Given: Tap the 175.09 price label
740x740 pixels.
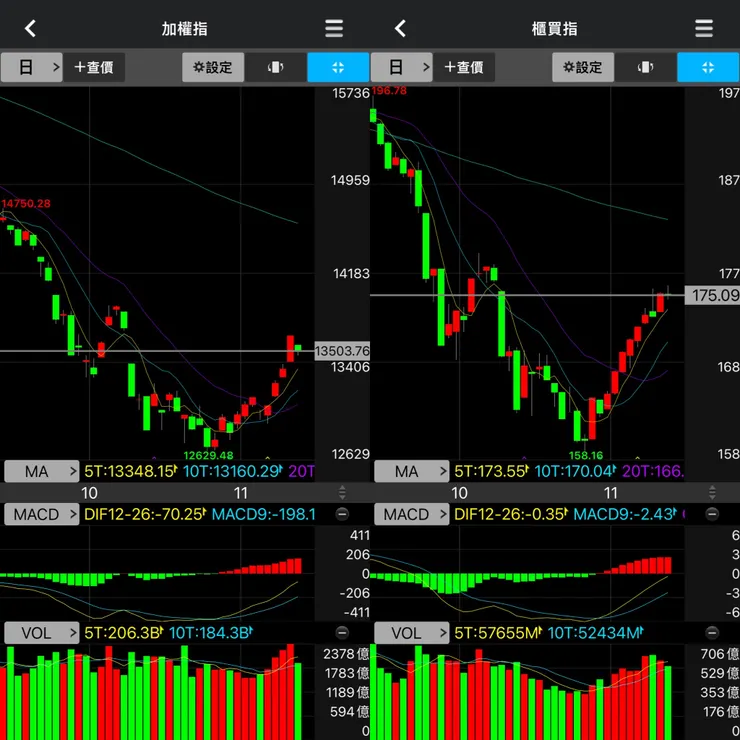Looking at the screenshot, I should click(x=712, y=295).
